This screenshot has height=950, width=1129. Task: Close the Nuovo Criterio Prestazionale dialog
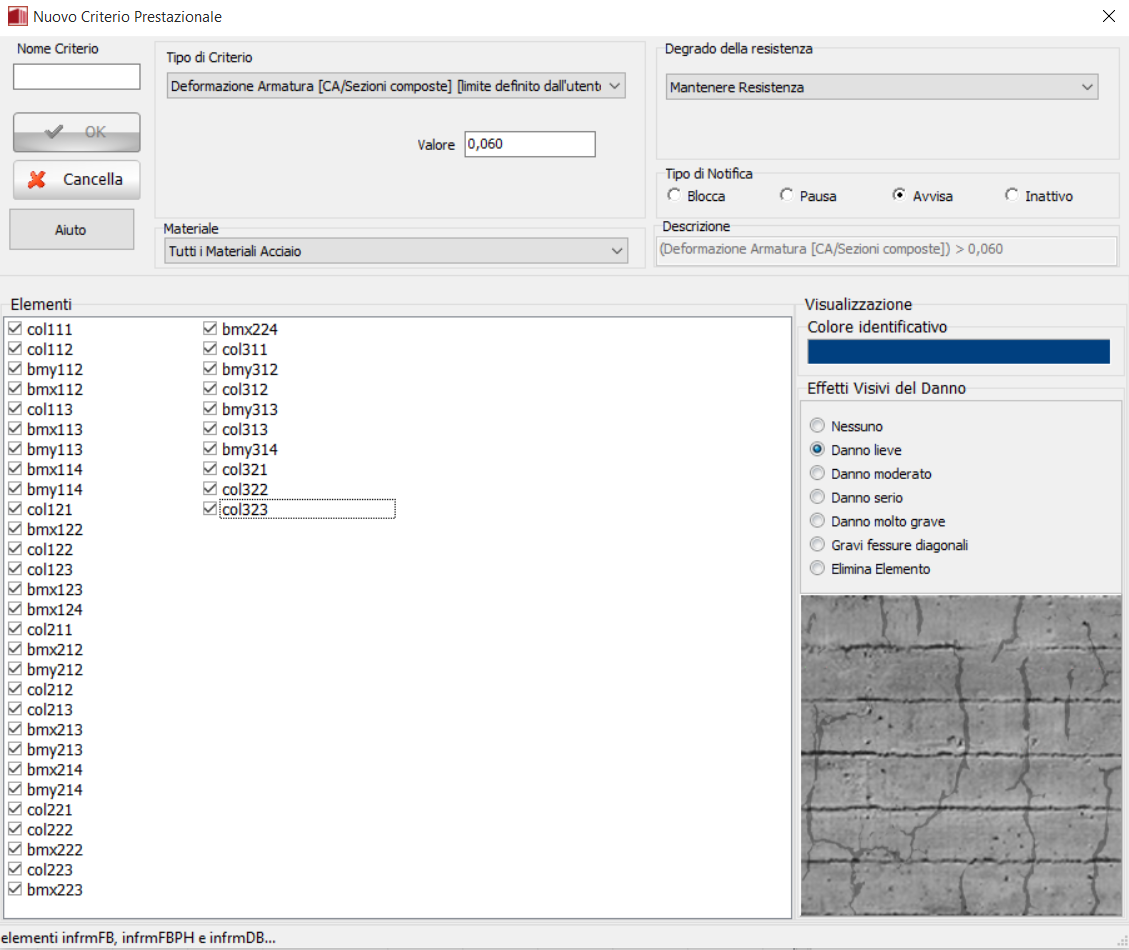point(1108,17)
